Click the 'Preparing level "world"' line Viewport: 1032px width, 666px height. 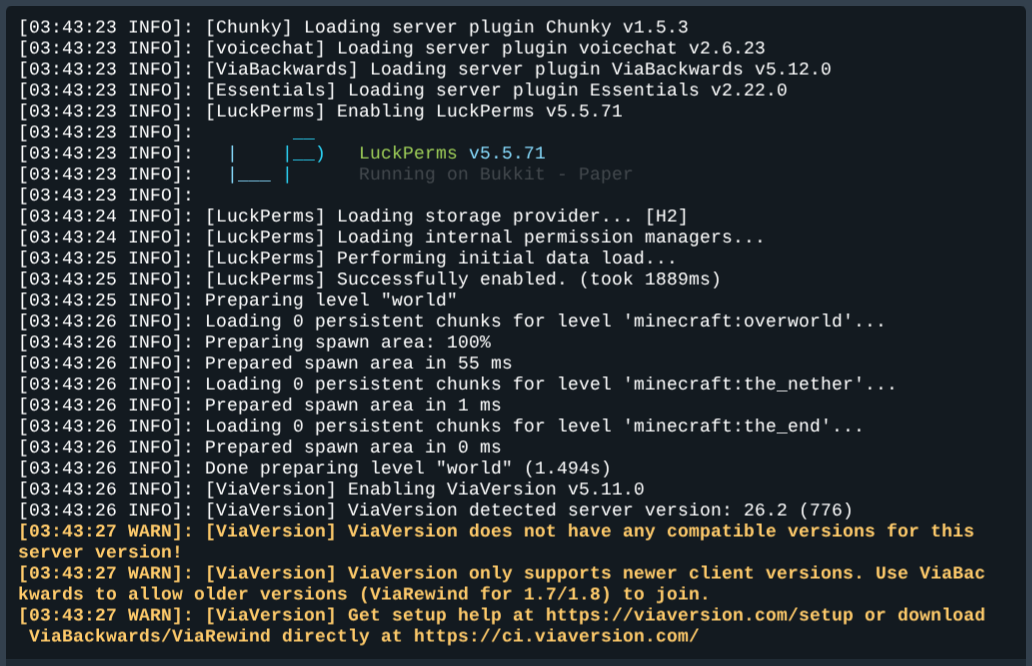(238, 301)
